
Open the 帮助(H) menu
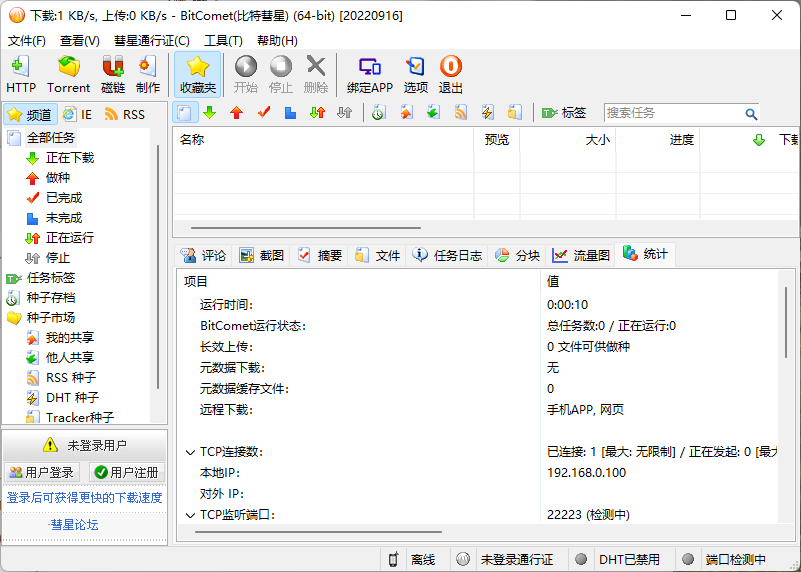(277, 41)
